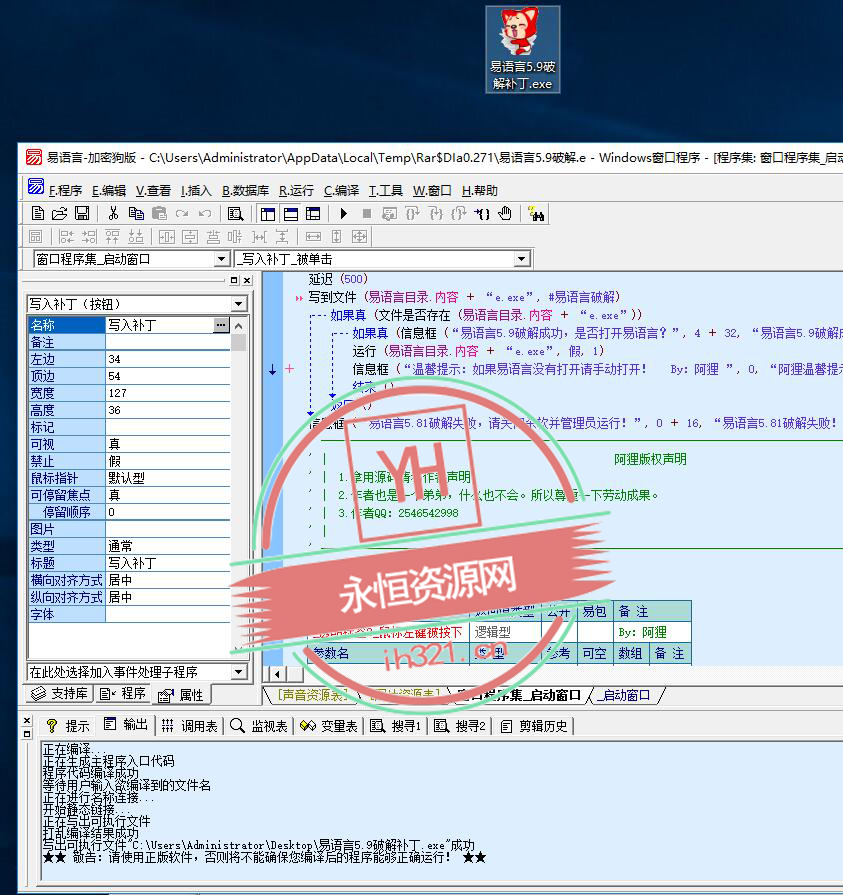Image resolution: width=843 pixels, height=895 pixels.
Task: Click the binoculars help search icon
Action: click(x=536, y=214)
